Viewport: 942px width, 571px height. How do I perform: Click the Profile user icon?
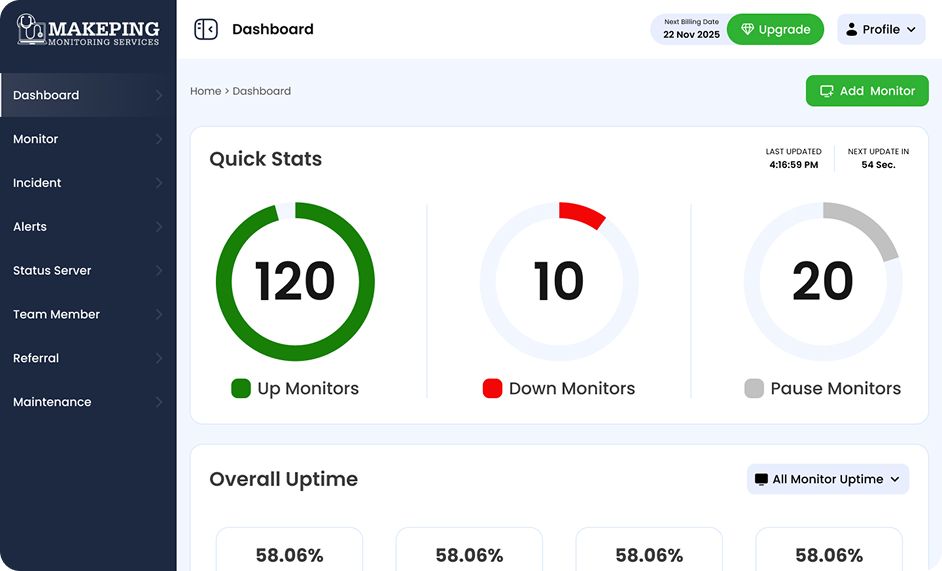pos(851,29)
